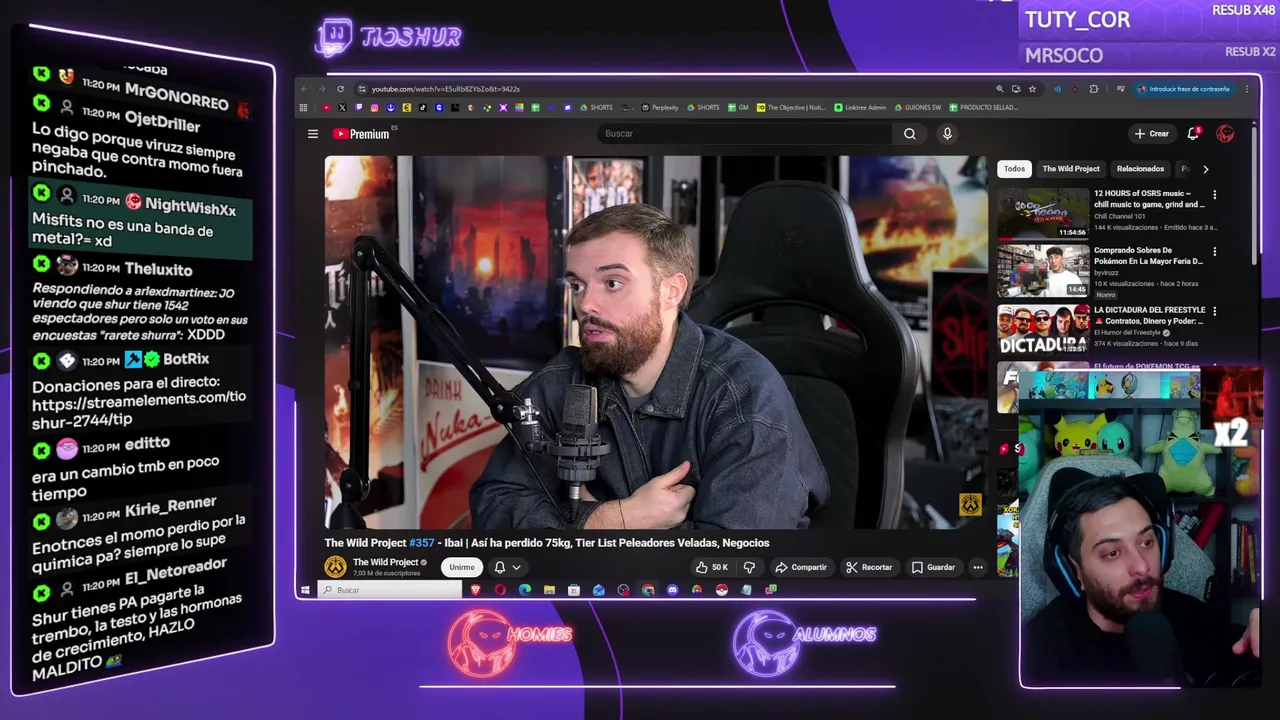The width and height of the screenshot is (1280, 720).
Task: Open the channel notification bell dropdown
Action: [x=507, y=568]
